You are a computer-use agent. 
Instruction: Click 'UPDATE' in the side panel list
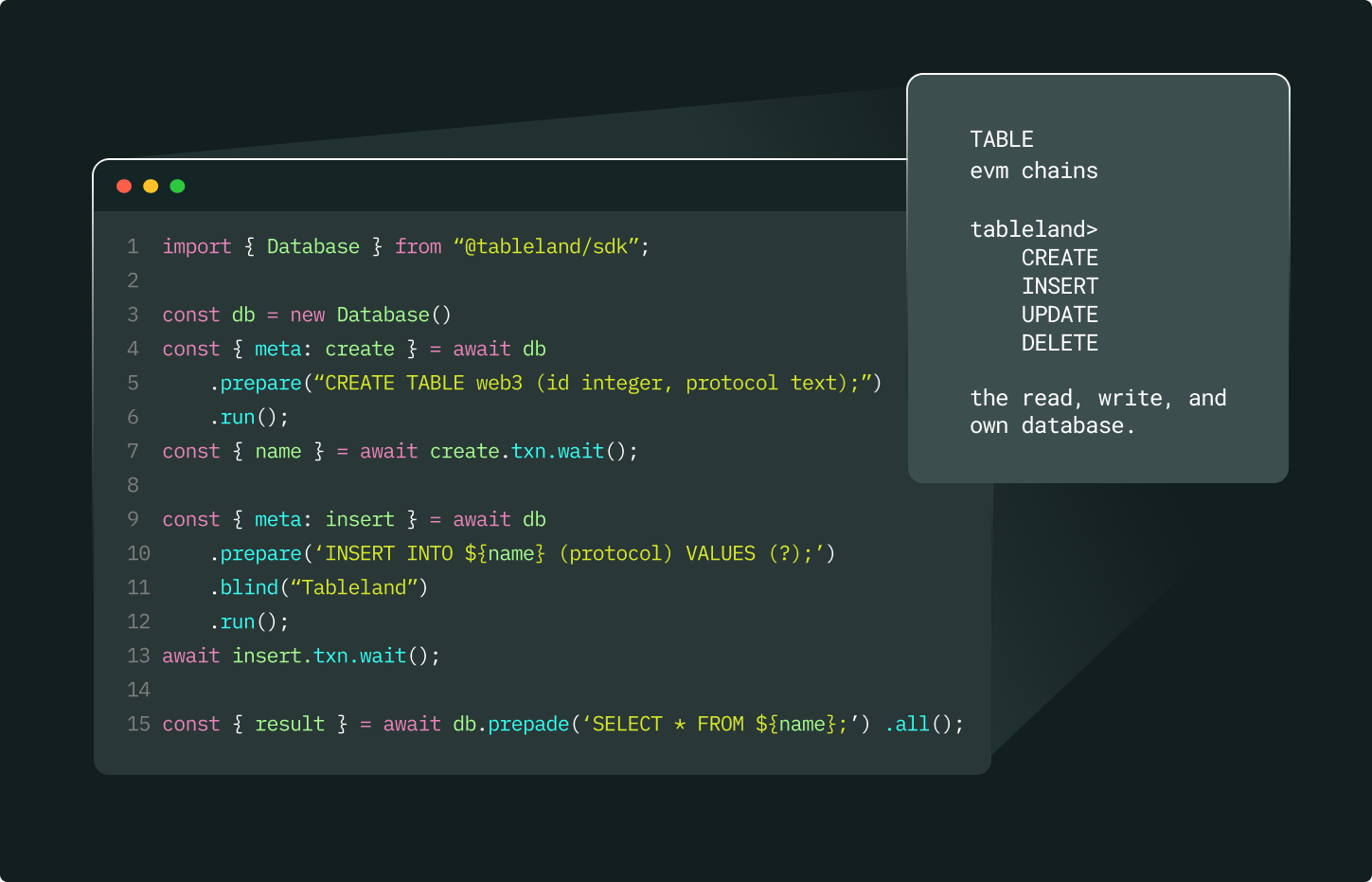coord(1060,315)
